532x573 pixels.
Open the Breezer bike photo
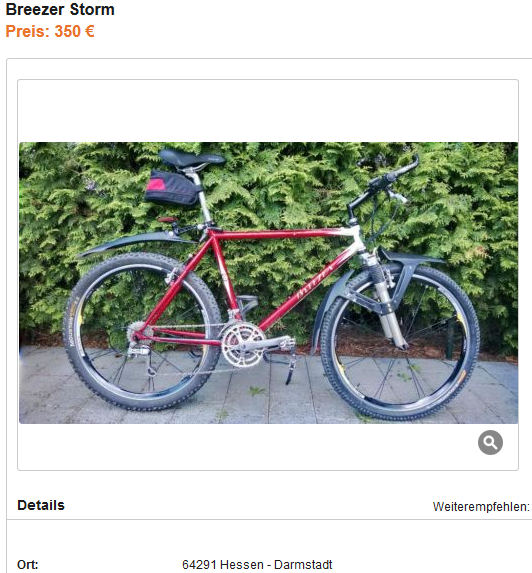coord(268,282)
